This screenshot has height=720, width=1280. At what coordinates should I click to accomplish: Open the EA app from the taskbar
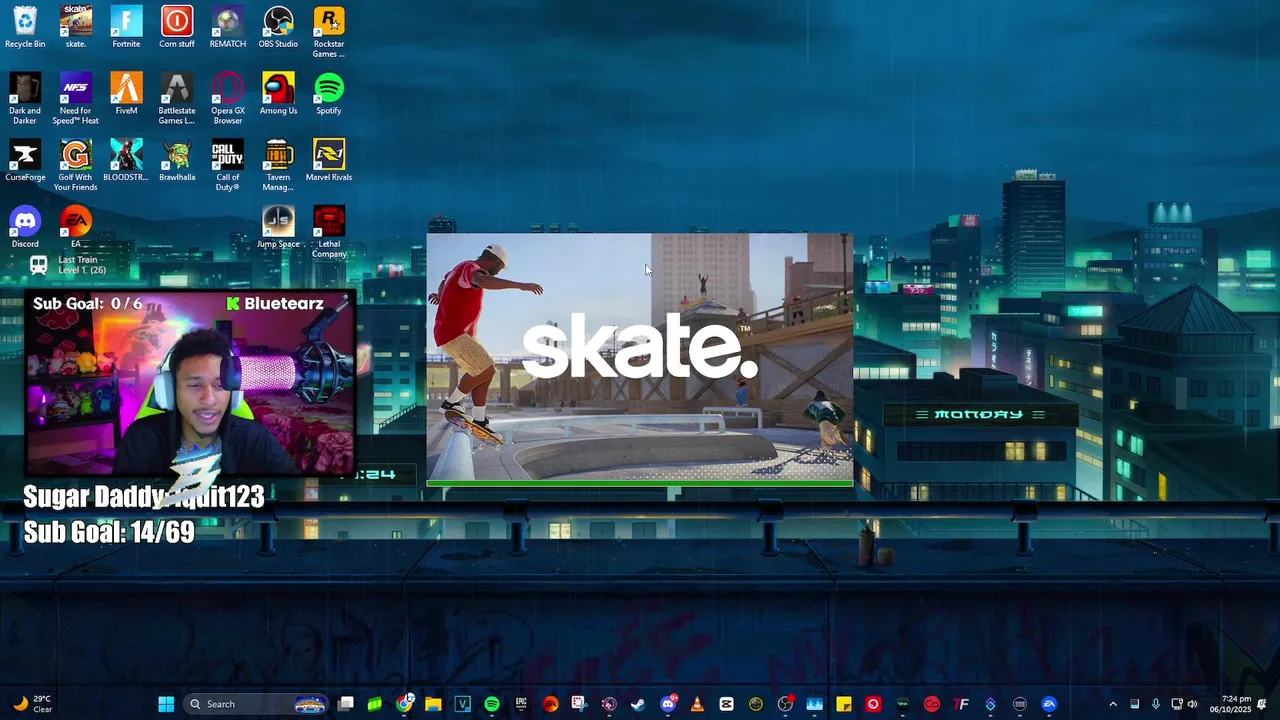pyautogui.click(x=1049, y=704)
